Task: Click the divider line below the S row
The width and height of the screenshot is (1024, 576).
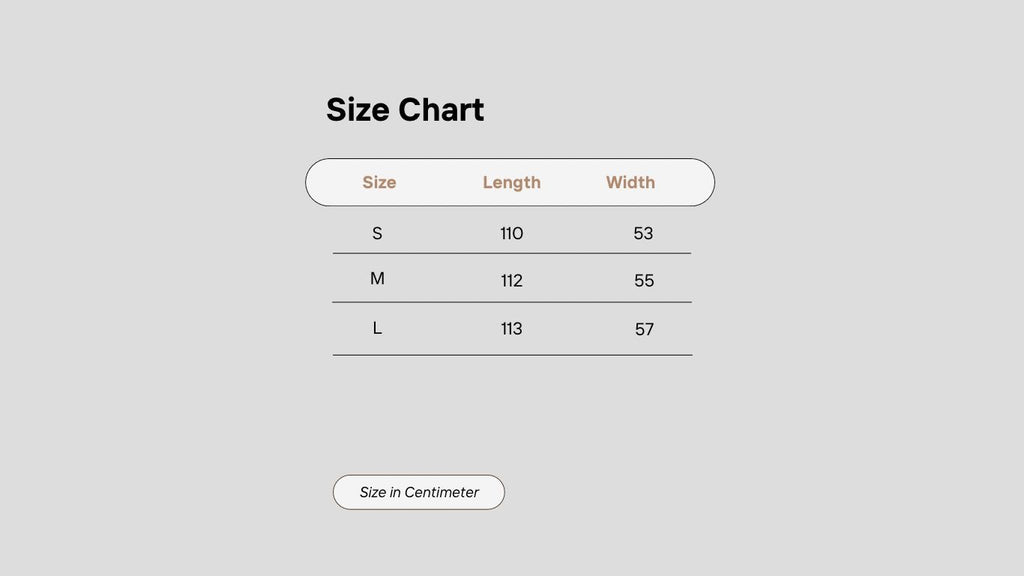Action: click(x=512, y=253)
